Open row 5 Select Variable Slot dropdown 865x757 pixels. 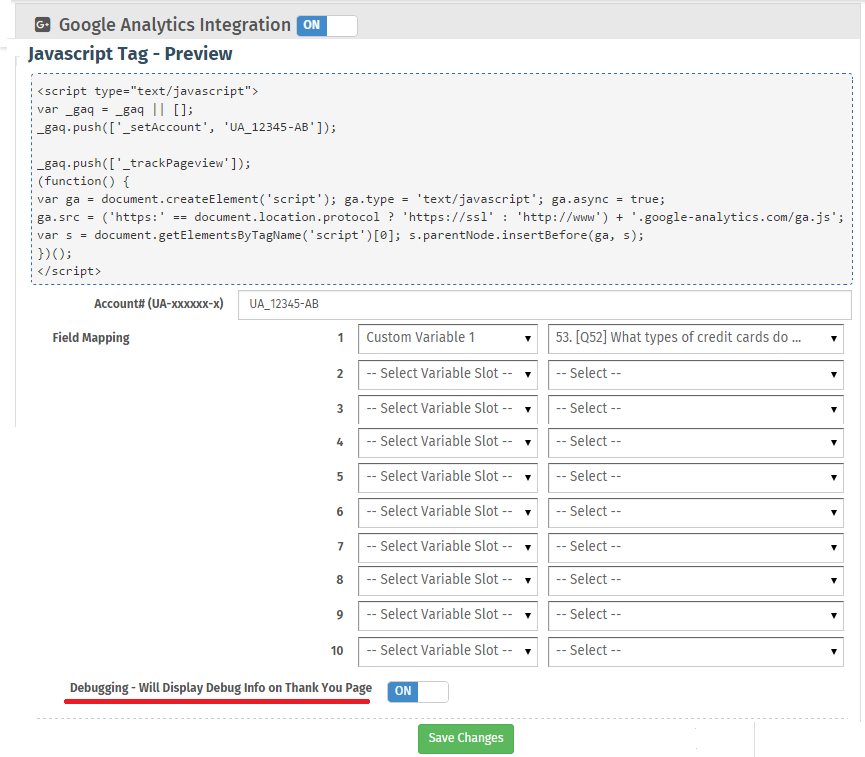point(447,477)
